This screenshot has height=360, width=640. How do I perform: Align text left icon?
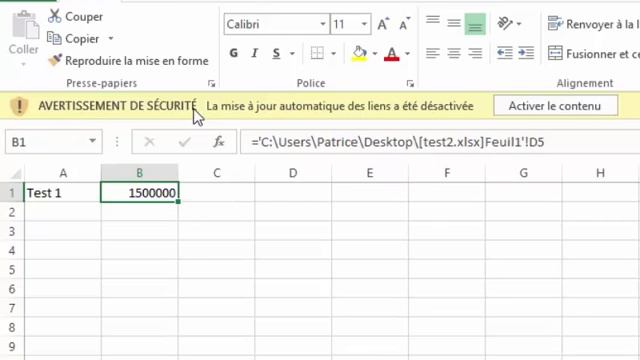pos(433,53)
